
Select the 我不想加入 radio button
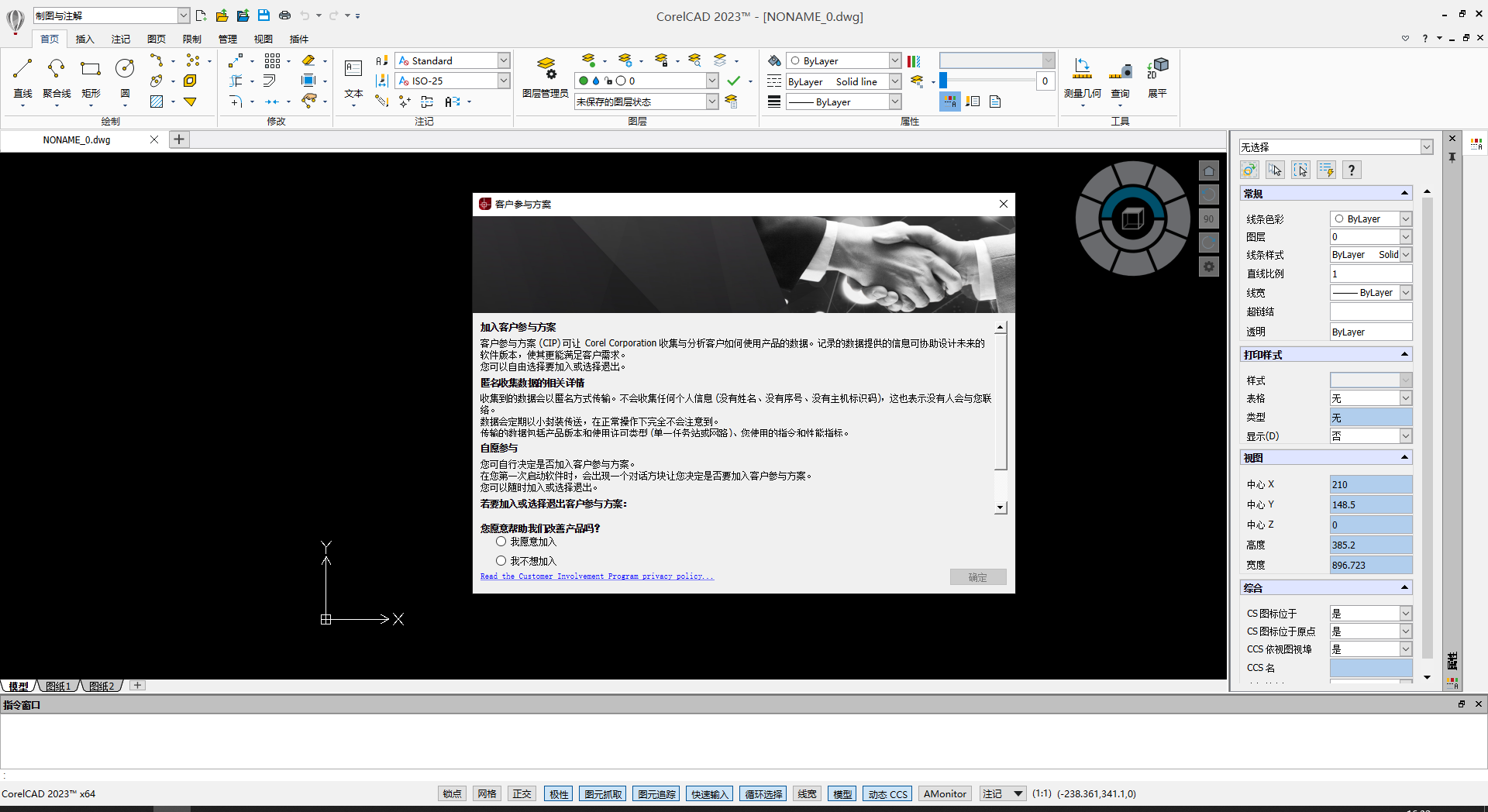501,560
